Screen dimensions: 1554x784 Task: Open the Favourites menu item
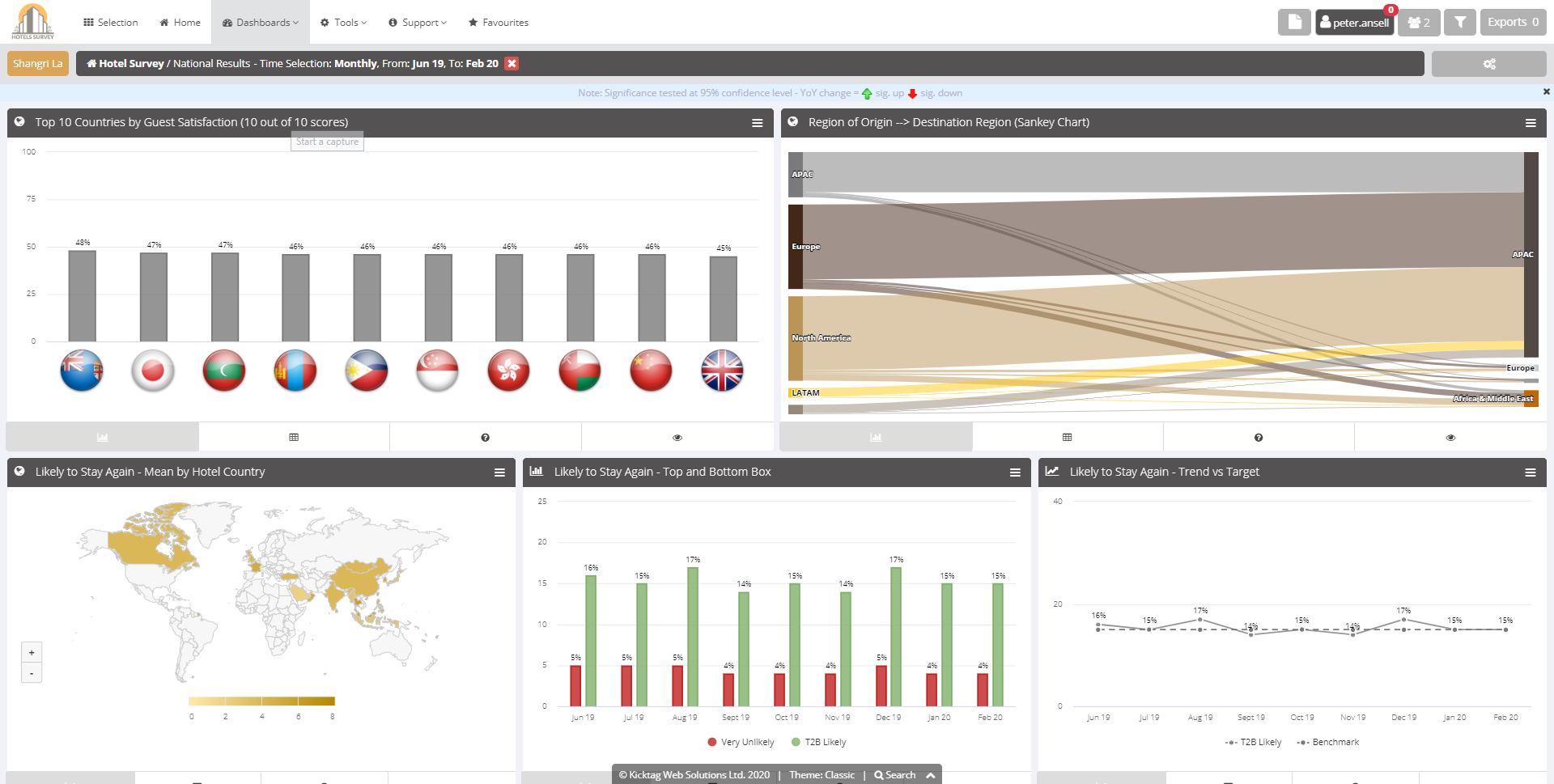[x=498, y=23]
